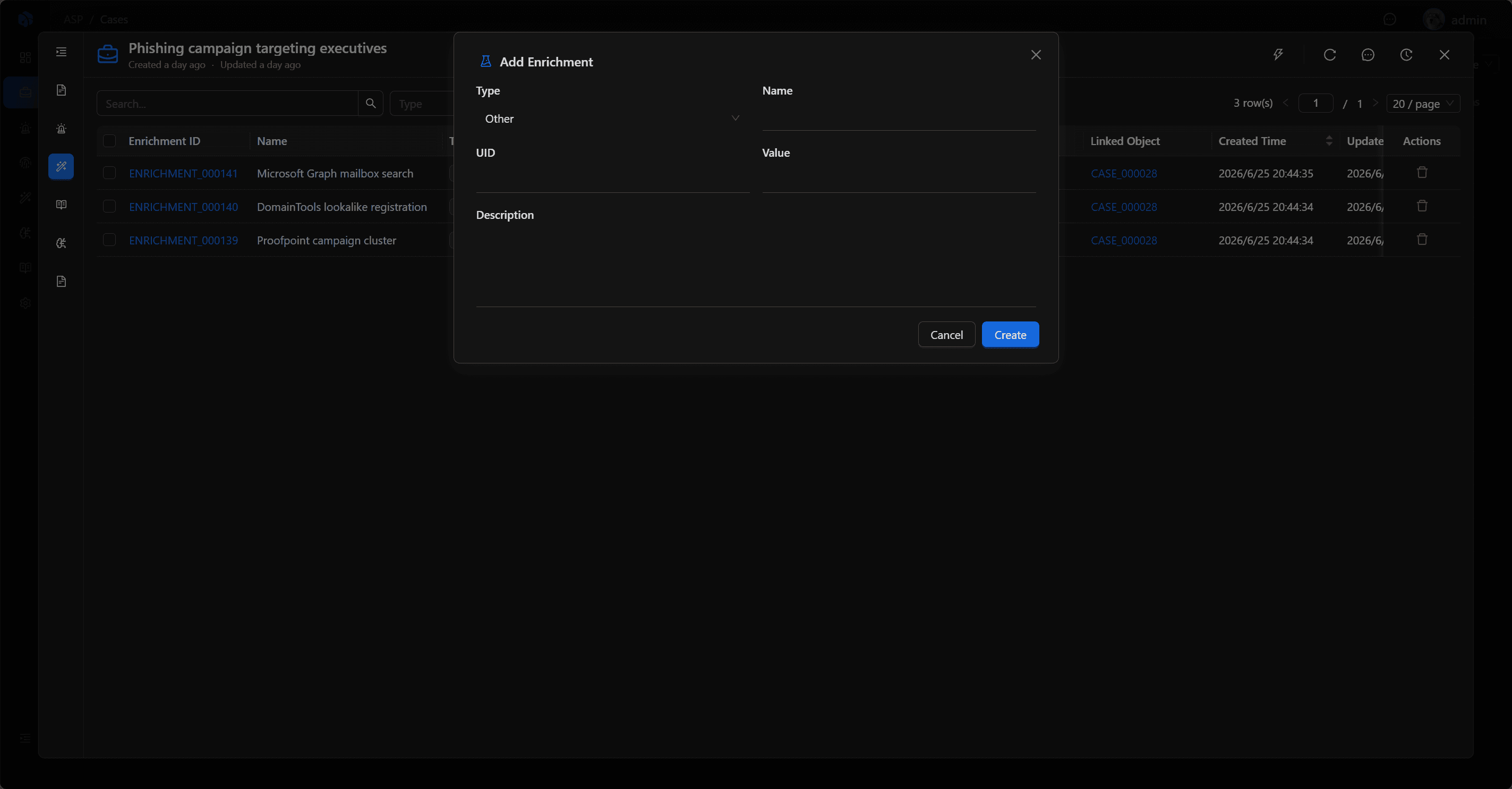Open CASE_000028 link in Proofpoint row
Image resolution: width=1512 pixels, height=789 pixels.
[1123, 240]
